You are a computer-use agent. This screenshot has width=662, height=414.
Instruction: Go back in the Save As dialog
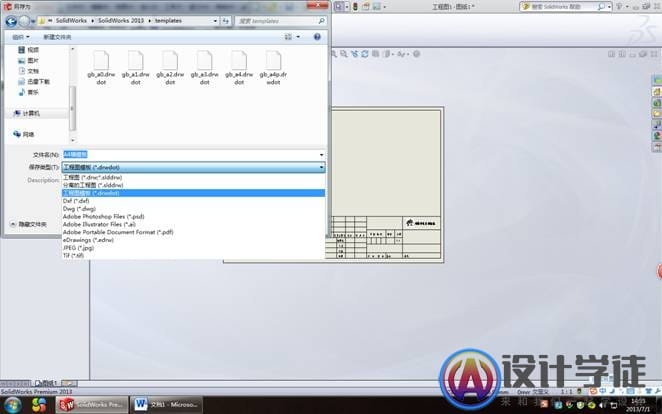[x=11, y=21]
